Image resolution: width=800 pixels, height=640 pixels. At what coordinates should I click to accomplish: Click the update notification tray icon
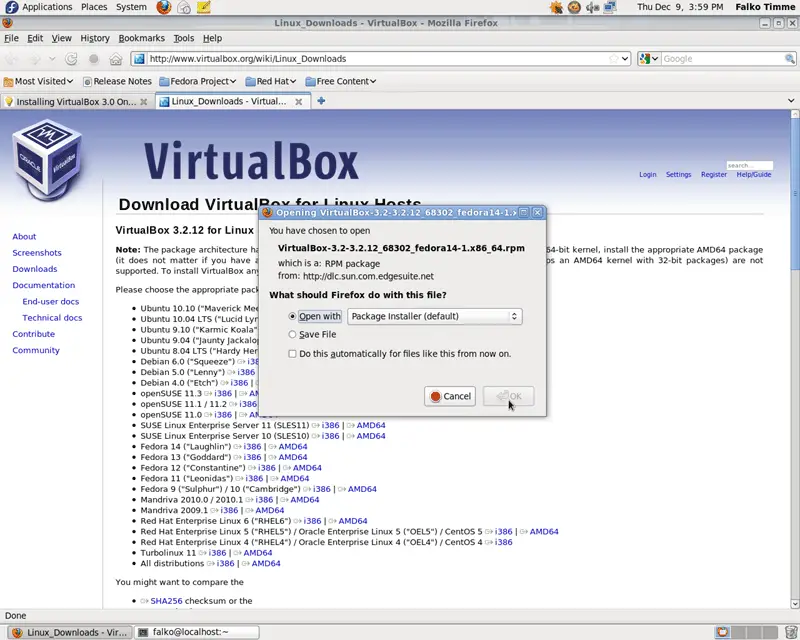point(556,7)
